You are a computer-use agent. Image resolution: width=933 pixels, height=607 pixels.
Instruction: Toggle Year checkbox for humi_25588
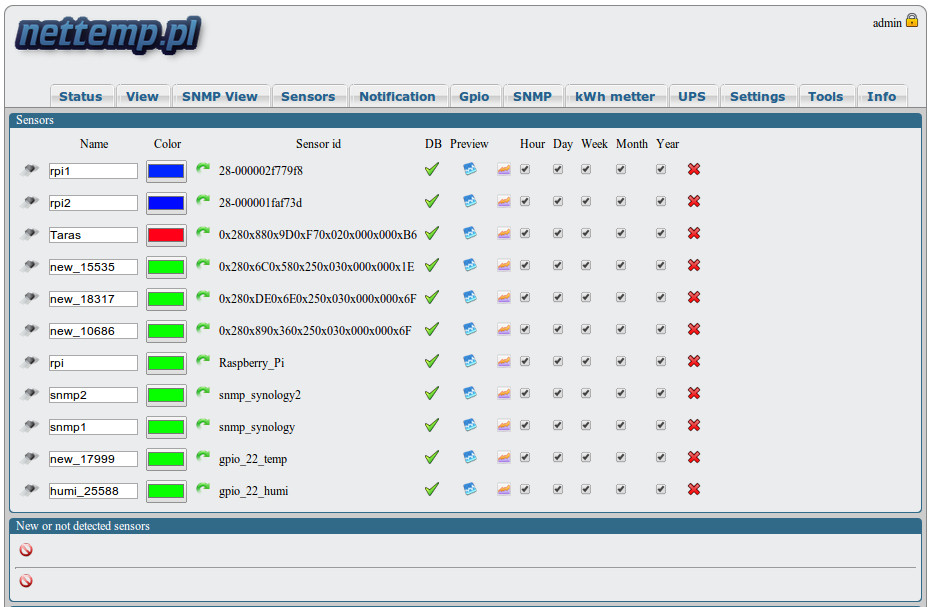(660, 489)
